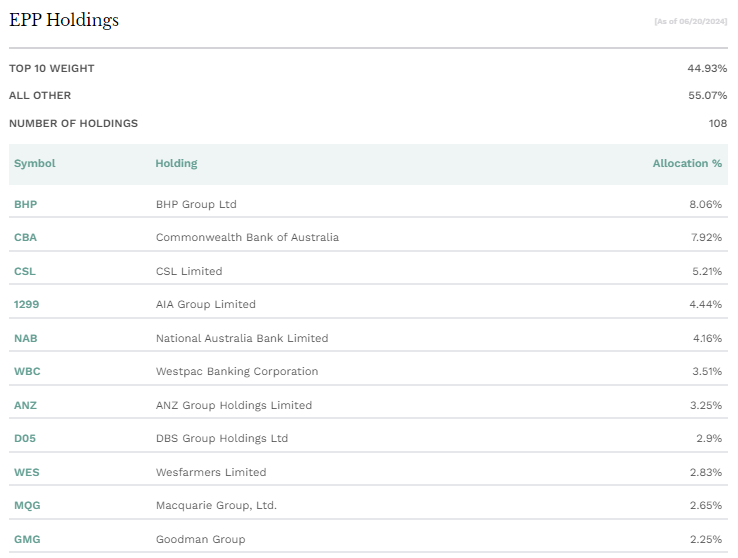Open the WBC ticker symbol link
738x558 pixels.
click(27, 371)
